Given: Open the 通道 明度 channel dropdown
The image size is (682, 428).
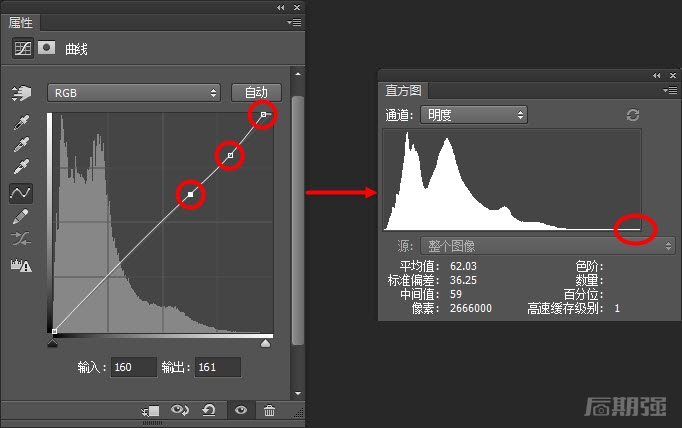Looking at the screenshot, I should [x=474, y=115].
